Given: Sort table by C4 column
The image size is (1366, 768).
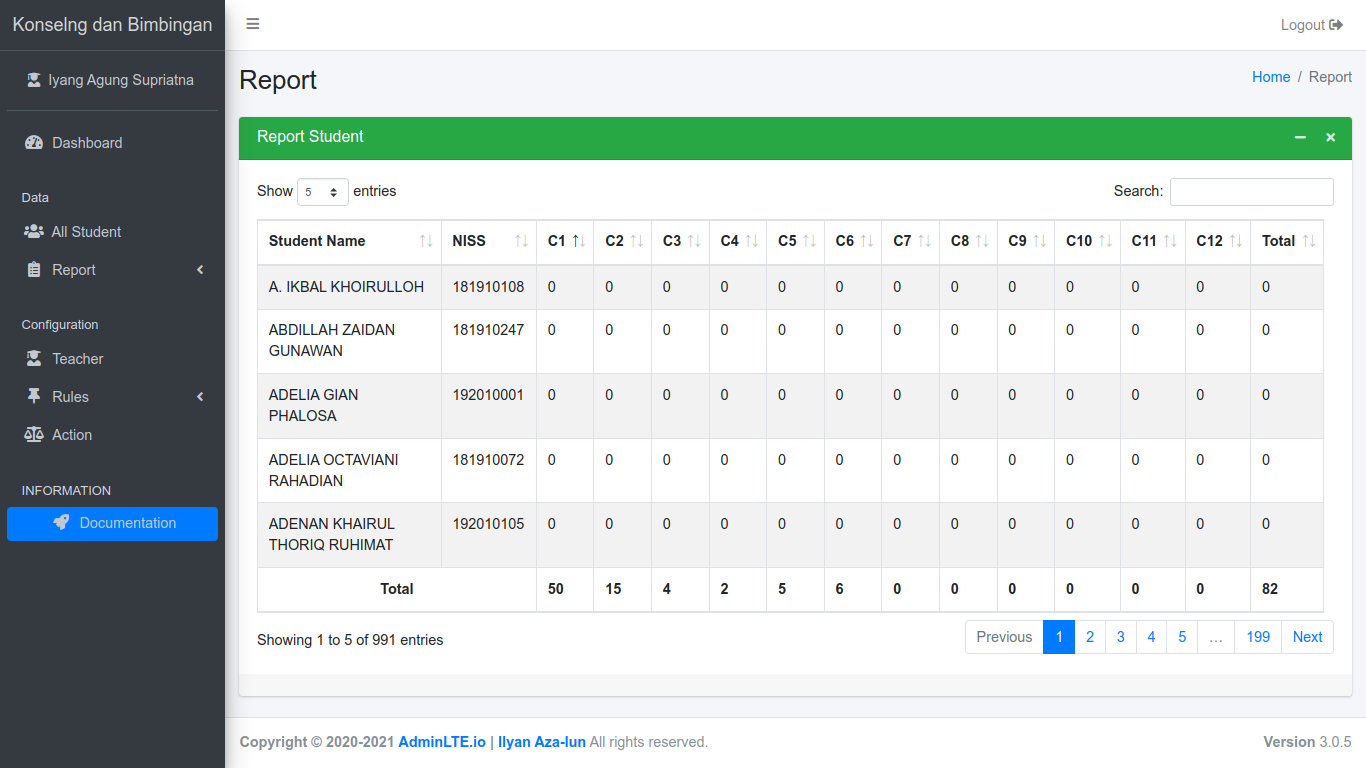Looking at the screenshot, I should (738, 242).
